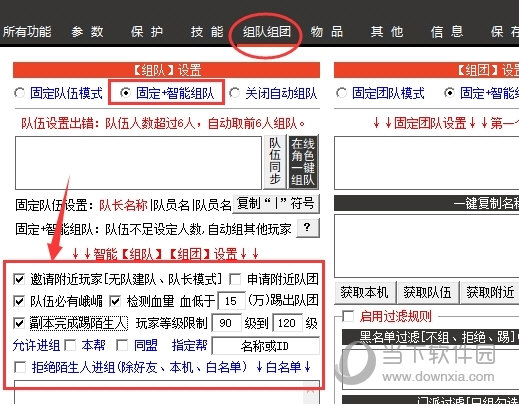Switch to the 保护 tab
This screenshot has width=519, height=406.
coord(147,32)
